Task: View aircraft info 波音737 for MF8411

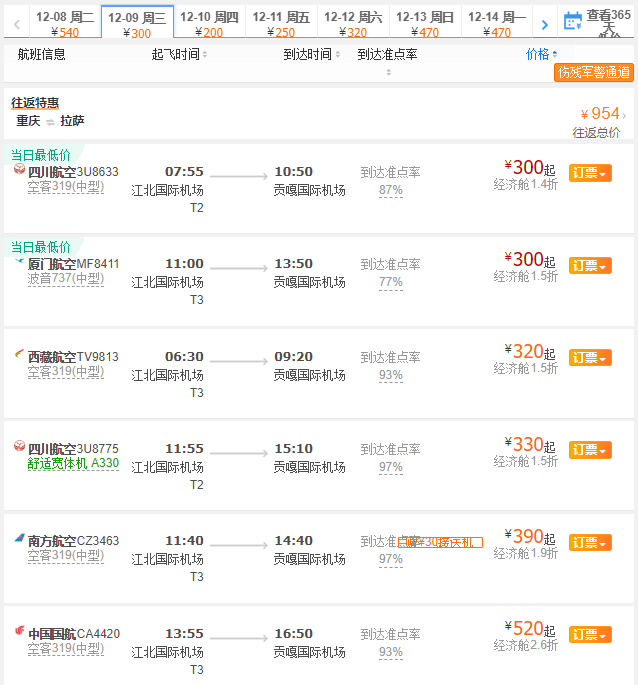Action: click(66, 279)
